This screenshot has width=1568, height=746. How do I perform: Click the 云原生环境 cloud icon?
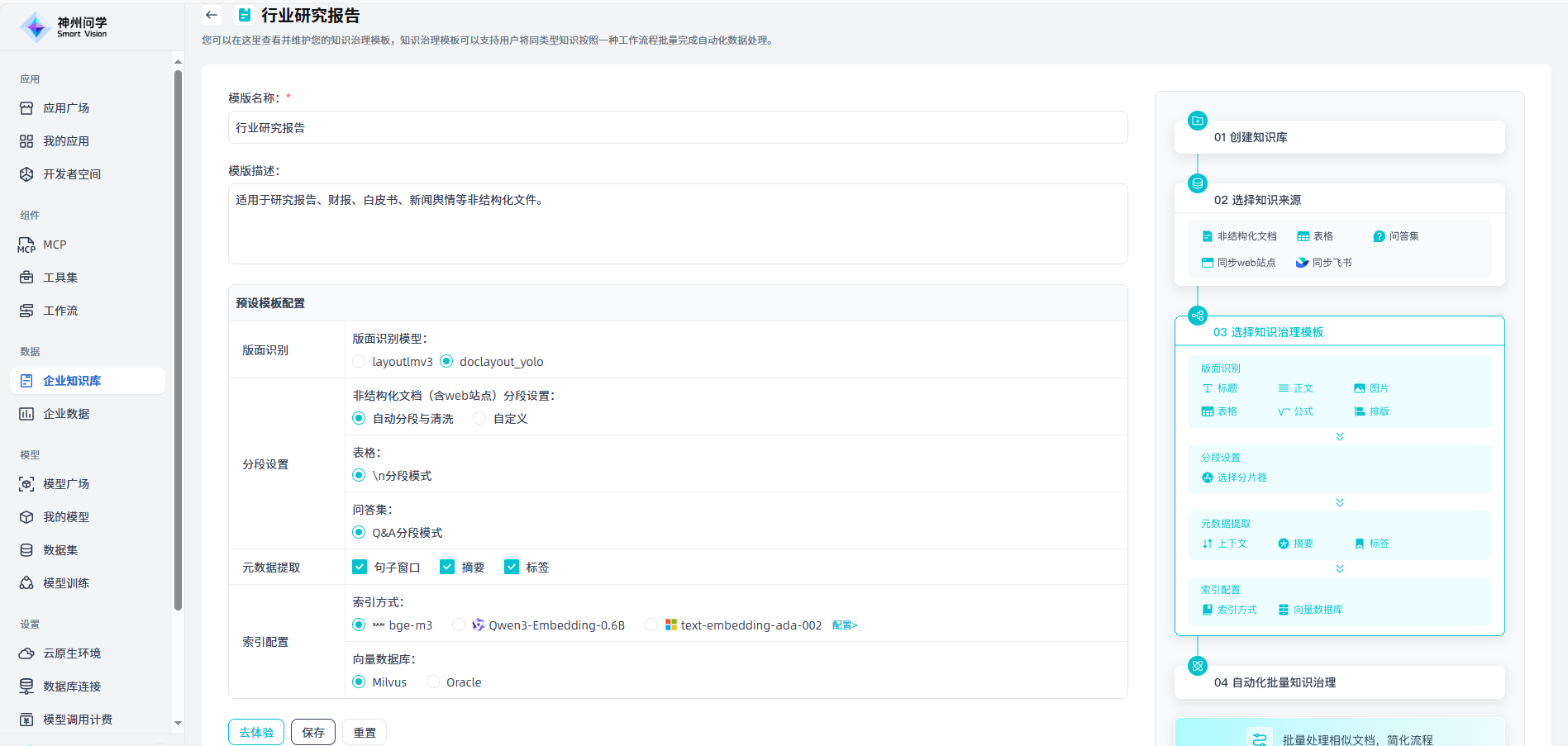click(26, 653)
